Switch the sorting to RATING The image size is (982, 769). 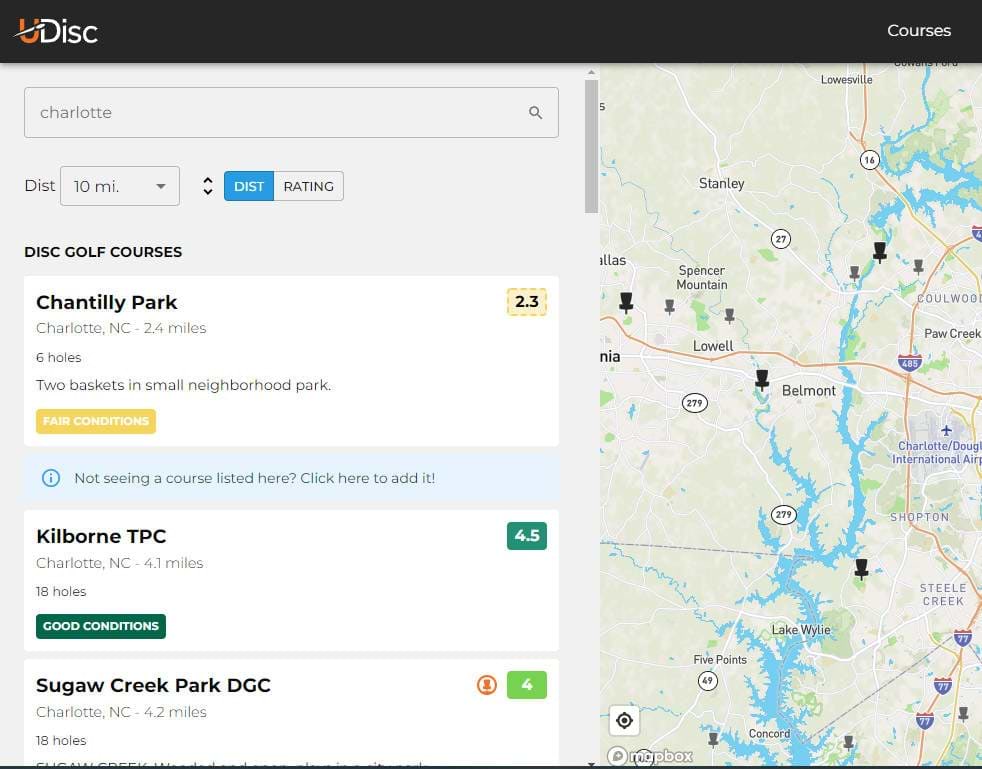(x=308, y=186)
